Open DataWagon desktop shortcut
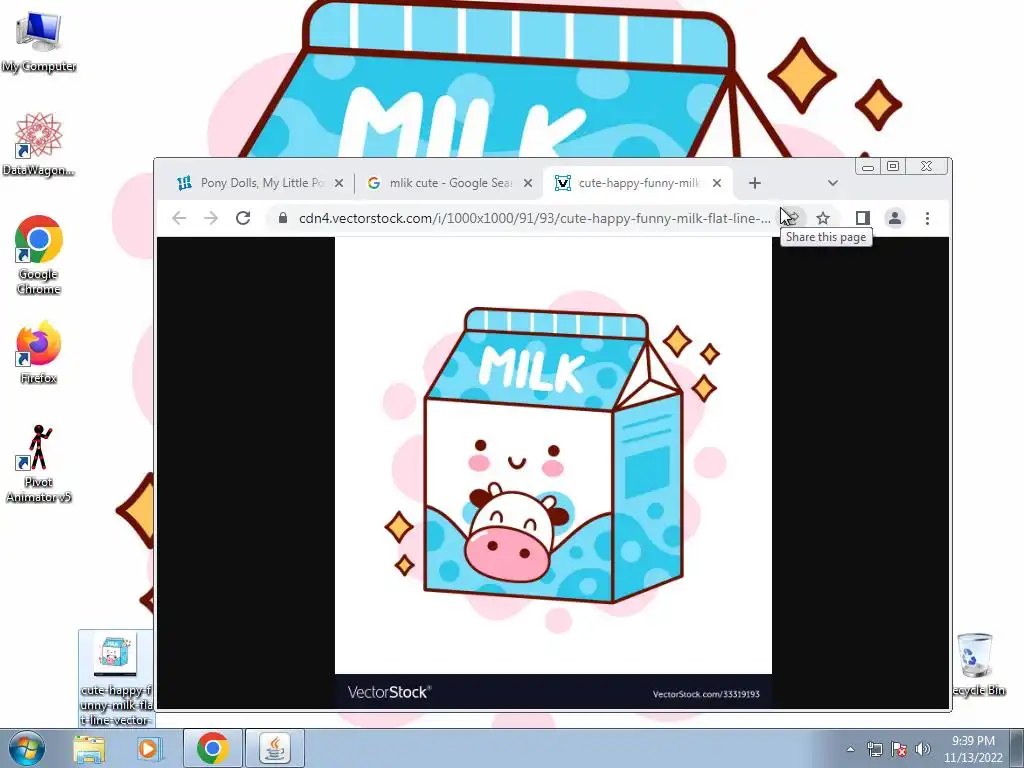Image resolution: width=1024 pixels, height=768 pixels. [39, 144]
